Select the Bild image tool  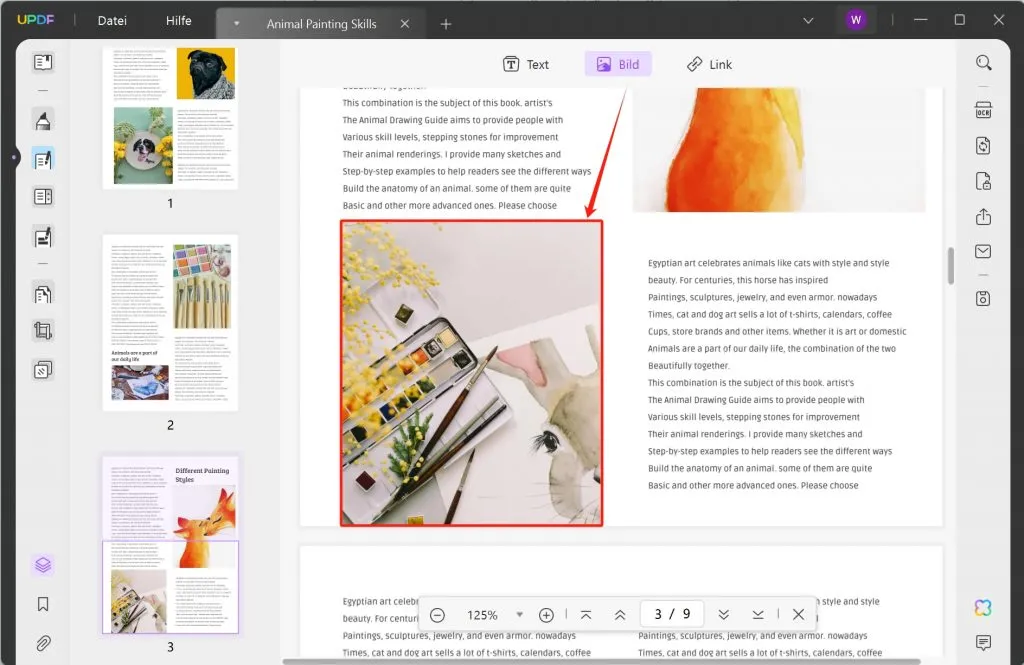[x=618, y=64]
